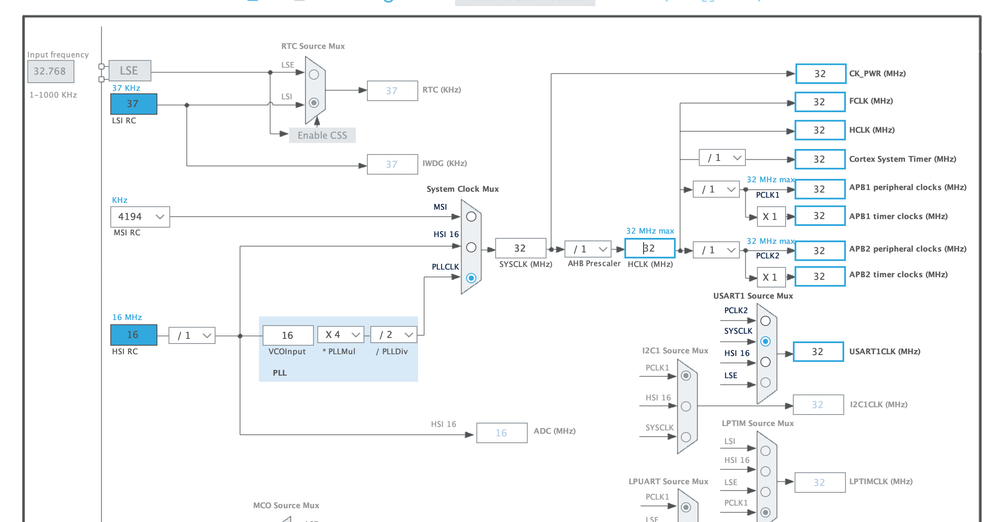
Task: Click the Enable CSS button
Action: point(322,135)
